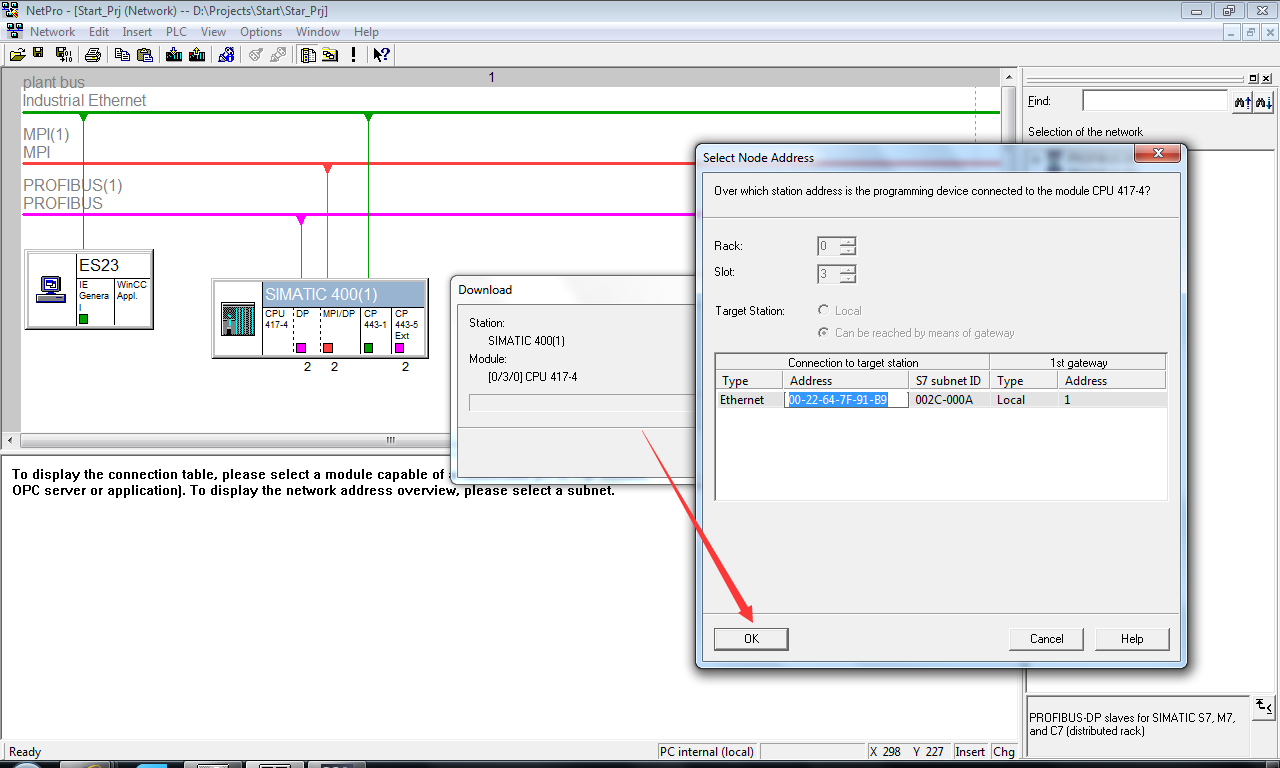Toggle the Catalog toolbar icon
The height and width of the screenshot is (768, 1280).
coord(308,54)
